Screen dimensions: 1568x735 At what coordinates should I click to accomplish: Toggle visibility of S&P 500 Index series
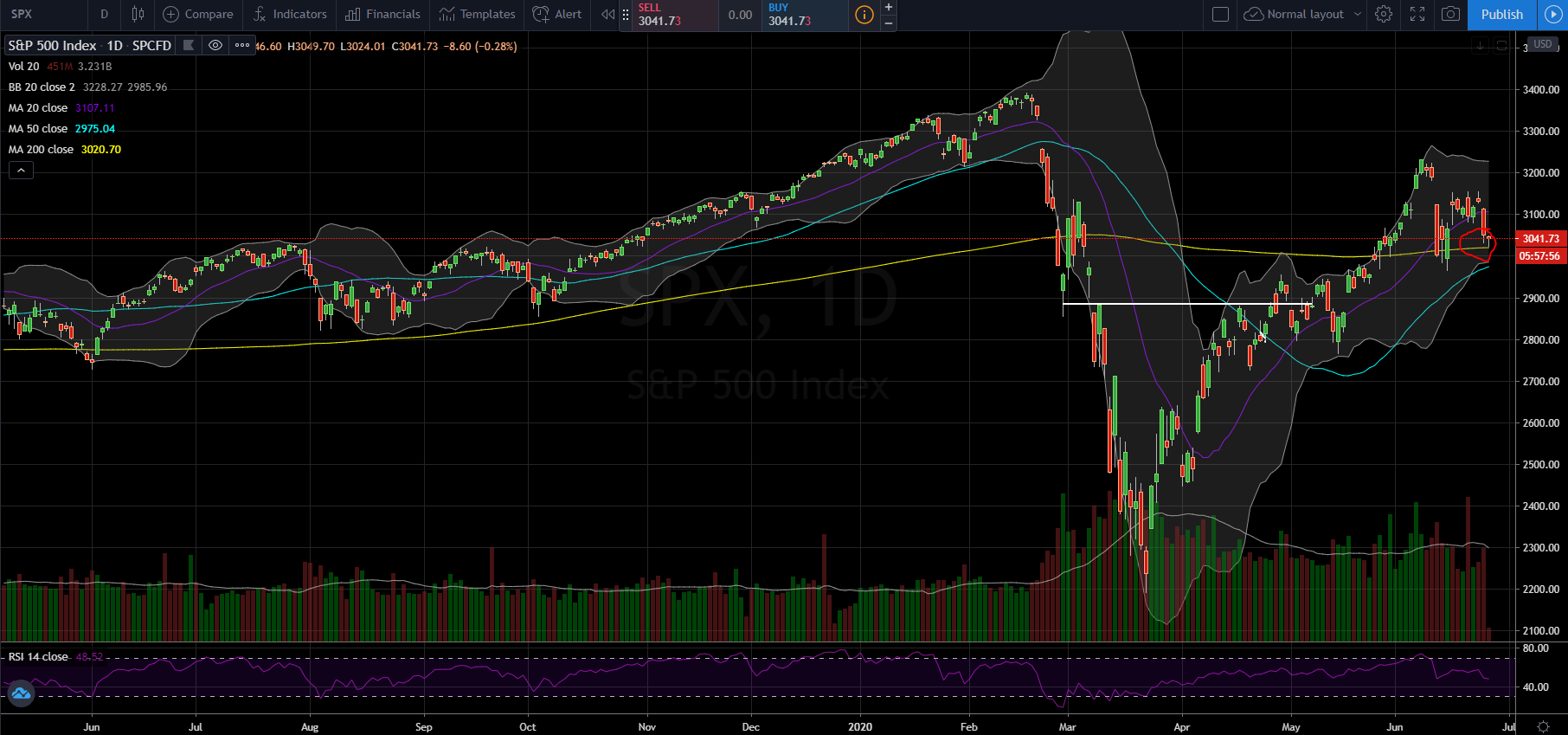point(215,45)
